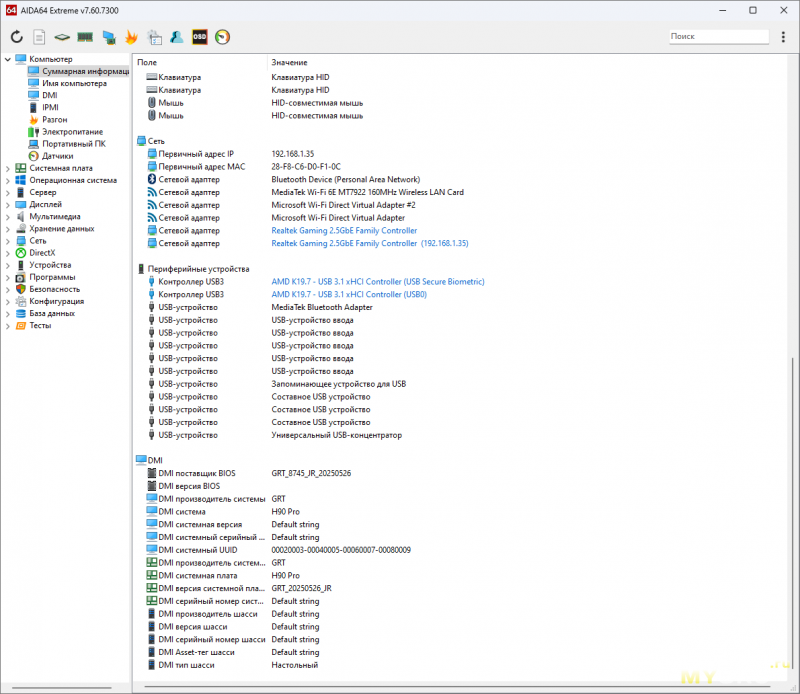Click the Refresh toolbar icon
The image size is (800, 694).
pos(17,37)
